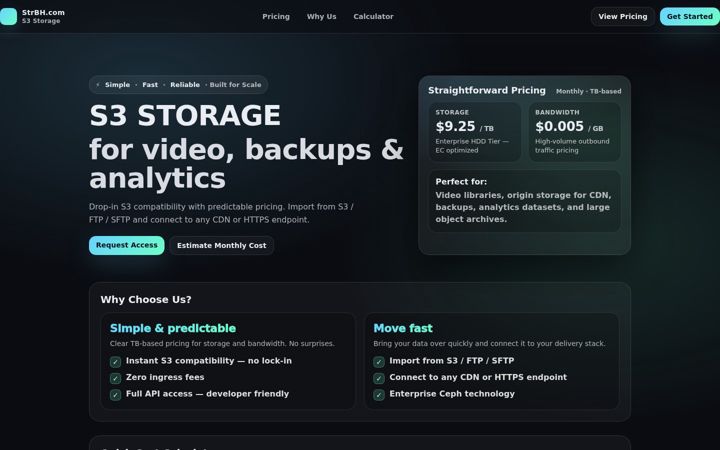The height and width of the screenshot is (450, 720).
Task: Click the Request Access button
Action: coord(127,245)
